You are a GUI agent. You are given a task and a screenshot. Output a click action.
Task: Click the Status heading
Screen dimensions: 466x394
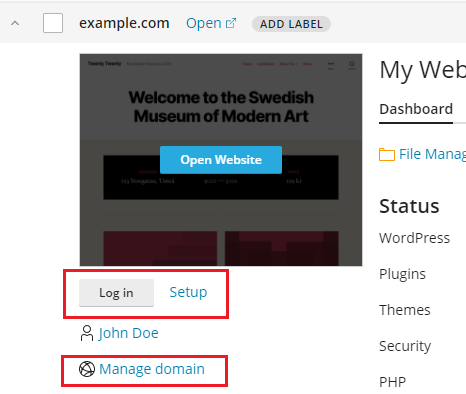[409, 206]
